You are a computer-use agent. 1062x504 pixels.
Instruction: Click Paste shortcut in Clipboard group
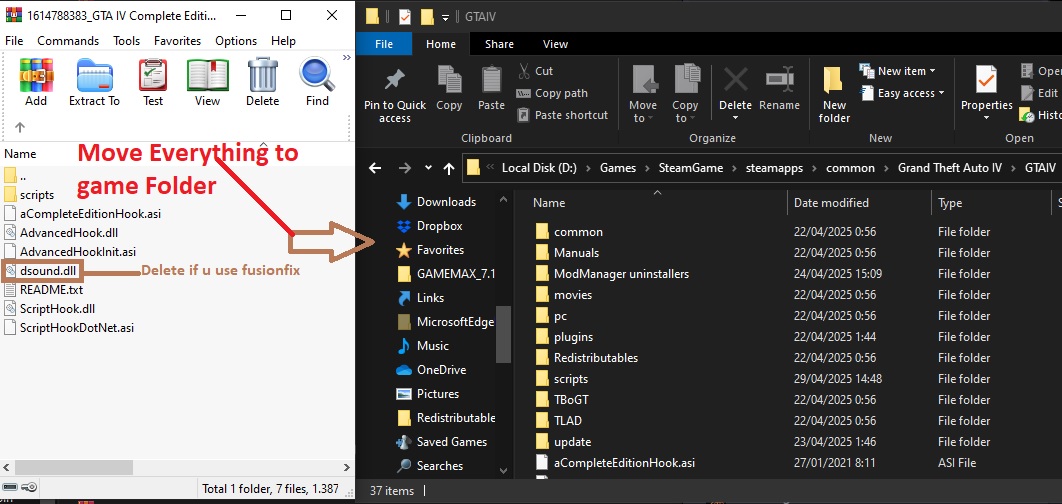563,115
